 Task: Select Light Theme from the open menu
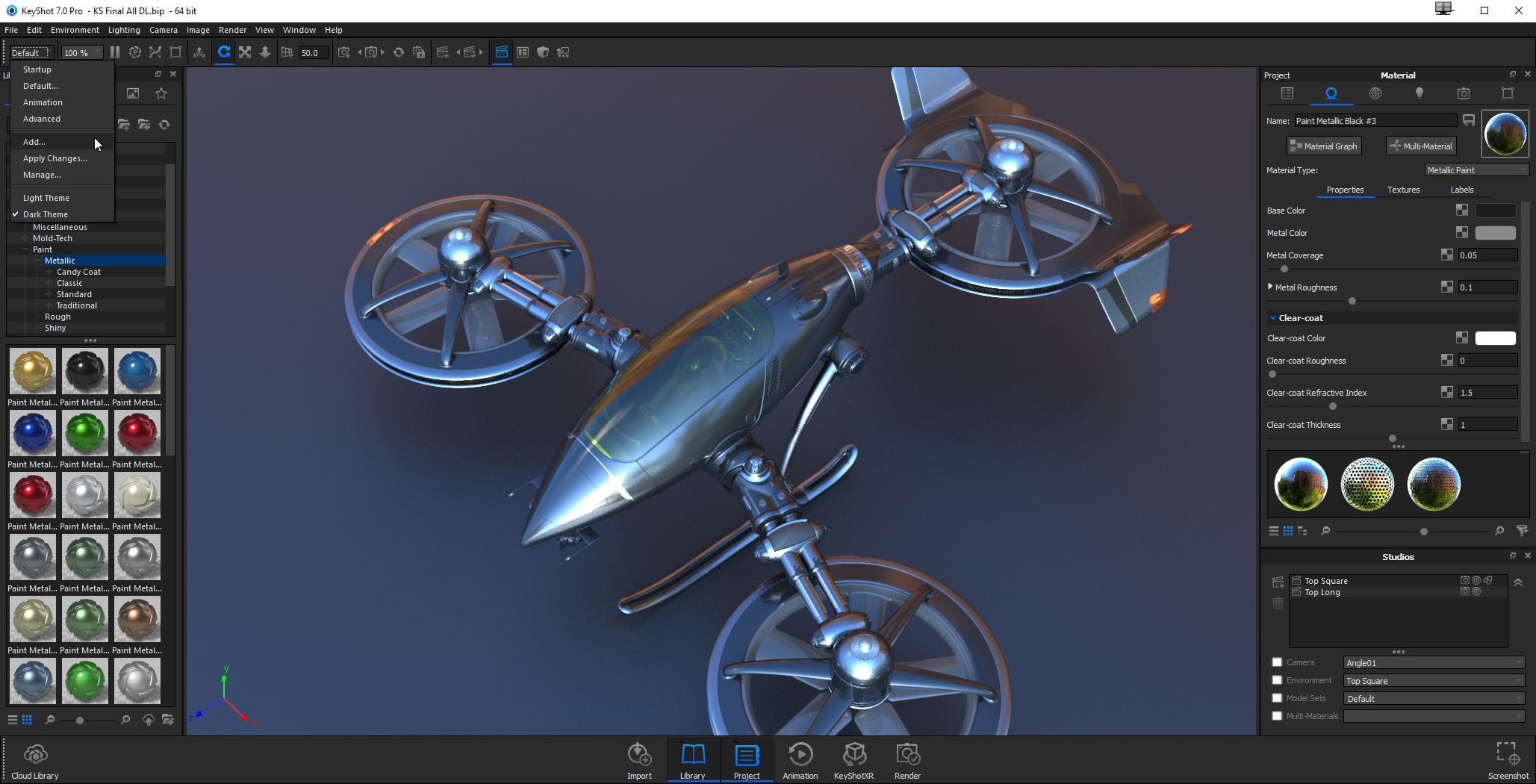pos(46,197)
